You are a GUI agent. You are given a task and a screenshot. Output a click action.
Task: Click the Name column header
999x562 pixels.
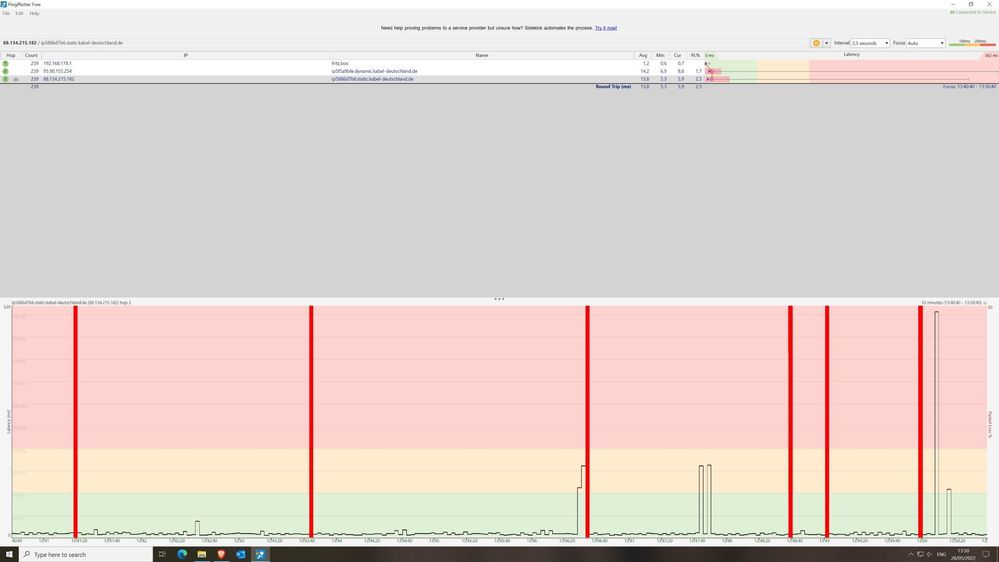coord(482,55)
